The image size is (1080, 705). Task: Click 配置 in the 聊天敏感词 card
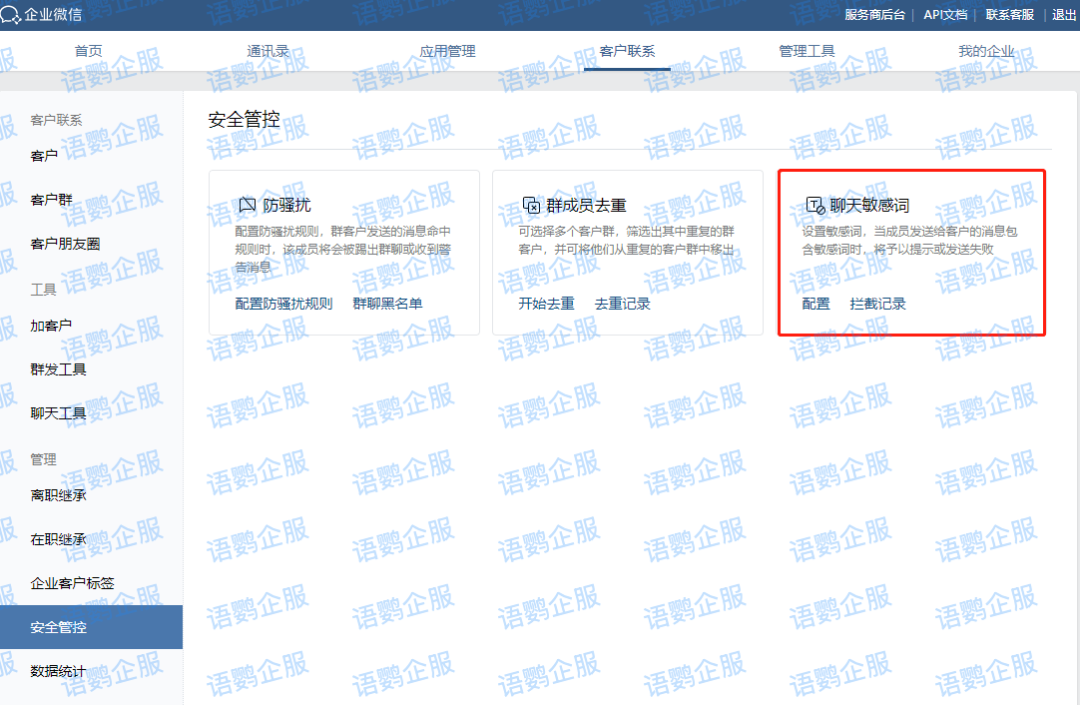[815, 303]
